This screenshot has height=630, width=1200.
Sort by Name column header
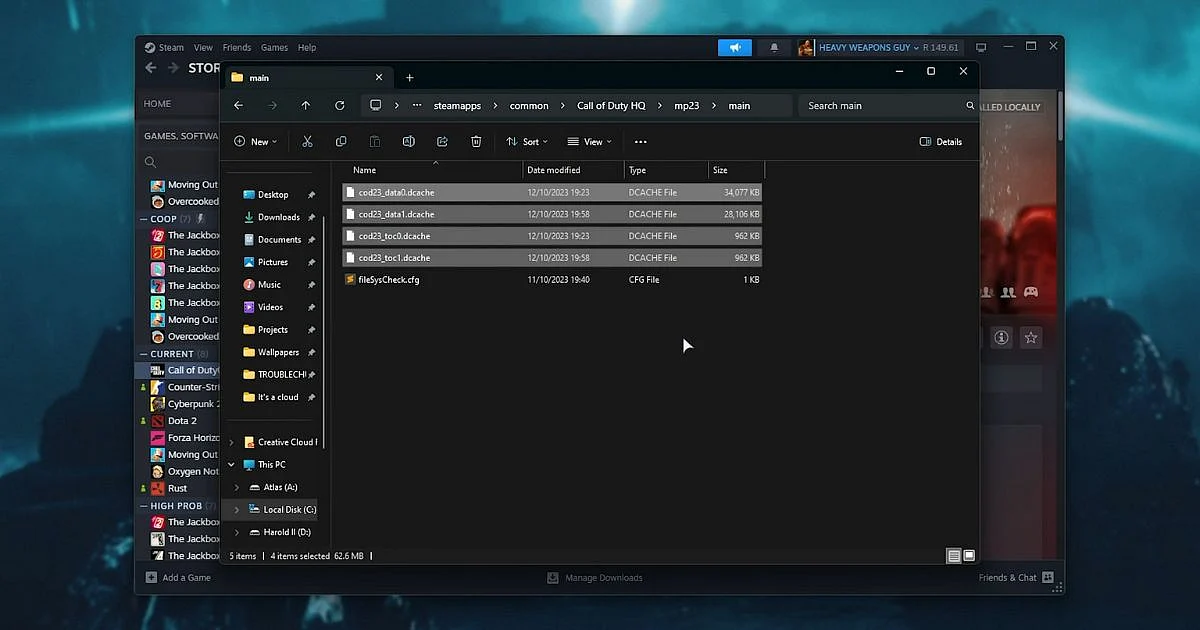pos(433,170)
